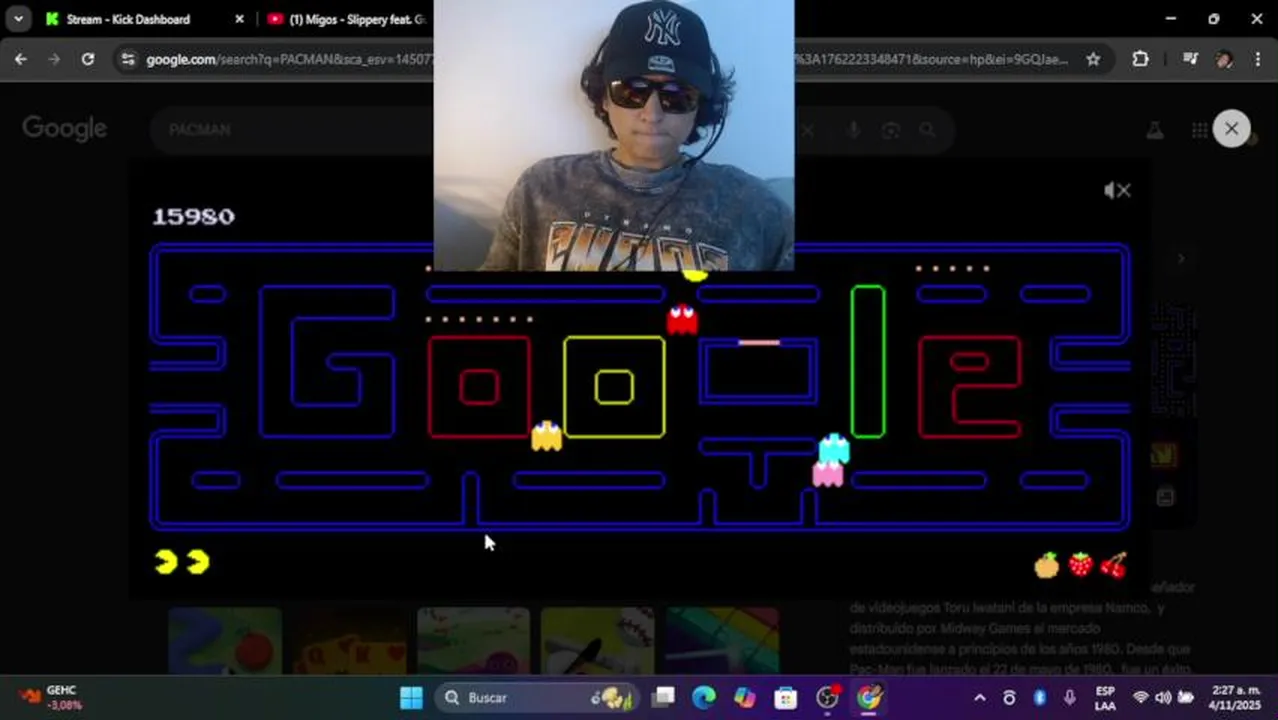Search by image with Google Lens
Screen dimensions: 1278x720
pyautogui.click(x=890, y=130)
